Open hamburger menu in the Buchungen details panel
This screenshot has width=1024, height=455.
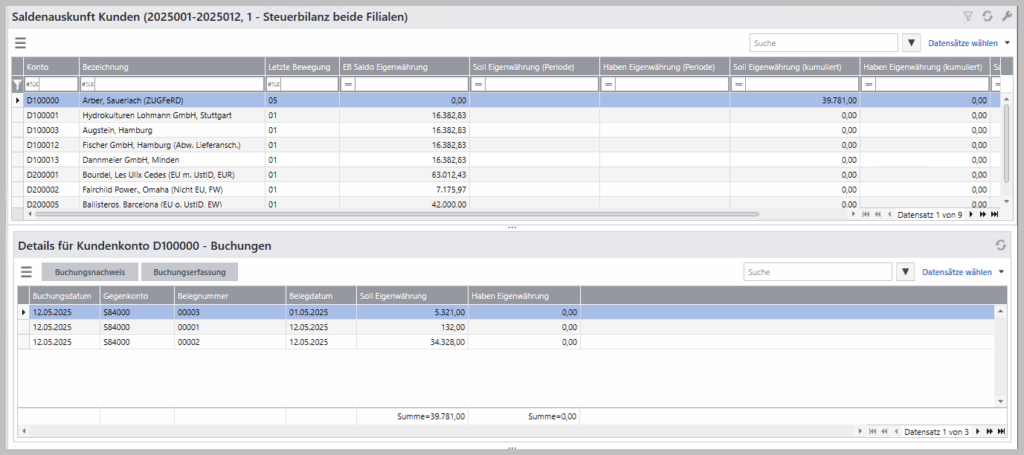click(x=27, y=272)
